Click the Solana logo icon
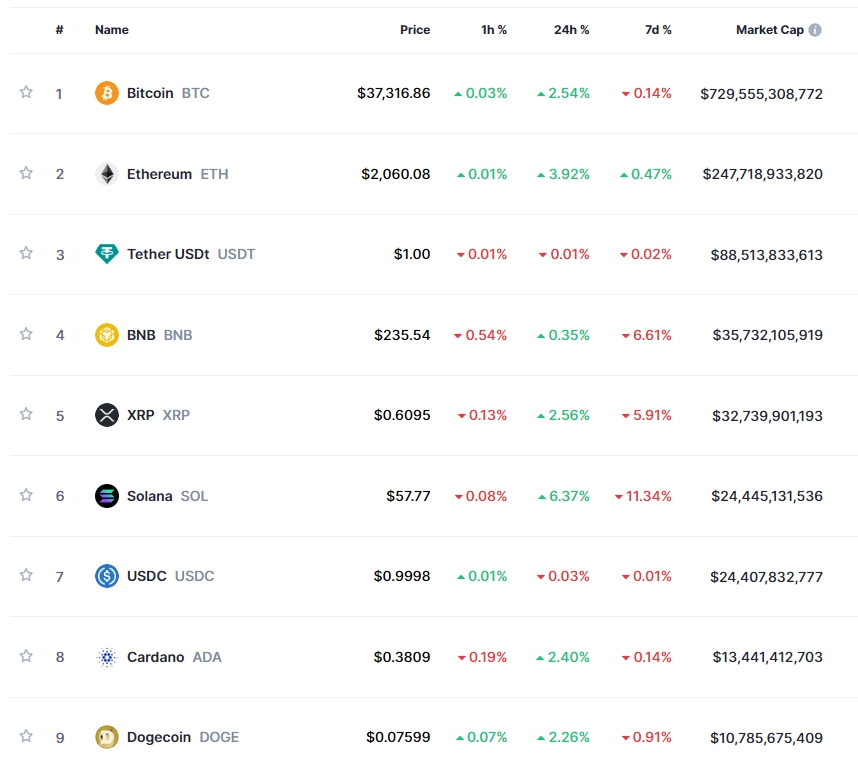The image size is (858, 773). [107, 496]
